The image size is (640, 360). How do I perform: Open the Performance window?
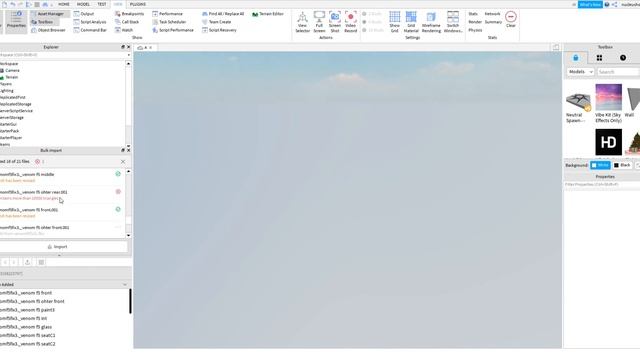tap(167, 14)
